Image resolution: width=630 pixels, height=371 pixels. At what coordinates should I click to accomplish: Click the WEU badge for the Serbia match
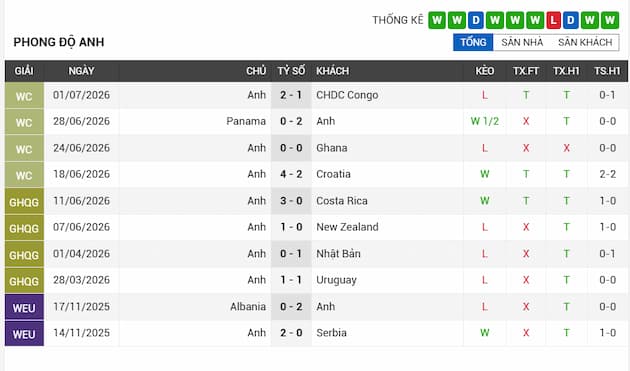pyautogui.click(x=24, y=334)
